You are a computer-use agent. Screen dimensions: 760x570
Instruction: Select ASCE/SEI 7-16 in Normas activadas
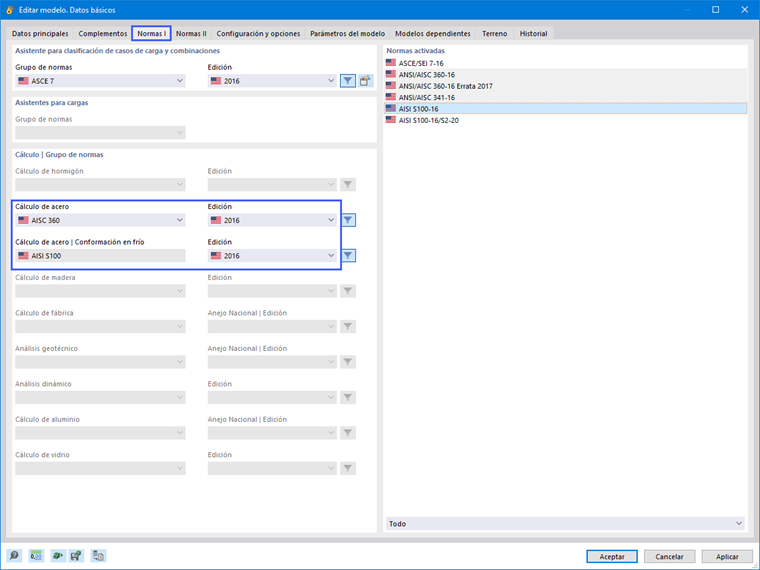coord(565,63)
